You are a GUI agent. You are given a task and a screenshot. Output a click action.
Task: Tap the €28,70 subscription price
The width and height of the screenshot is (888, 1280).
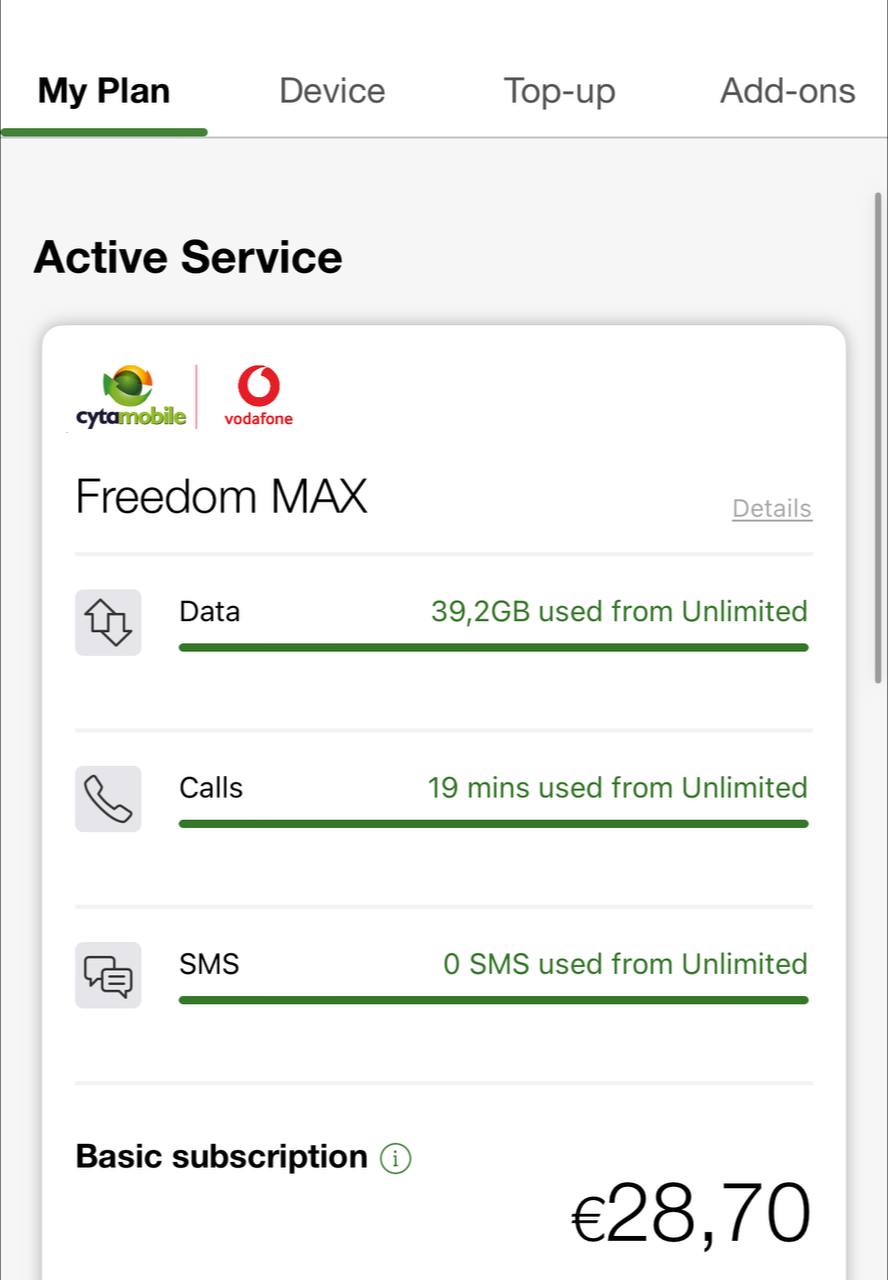point(691,1215)
